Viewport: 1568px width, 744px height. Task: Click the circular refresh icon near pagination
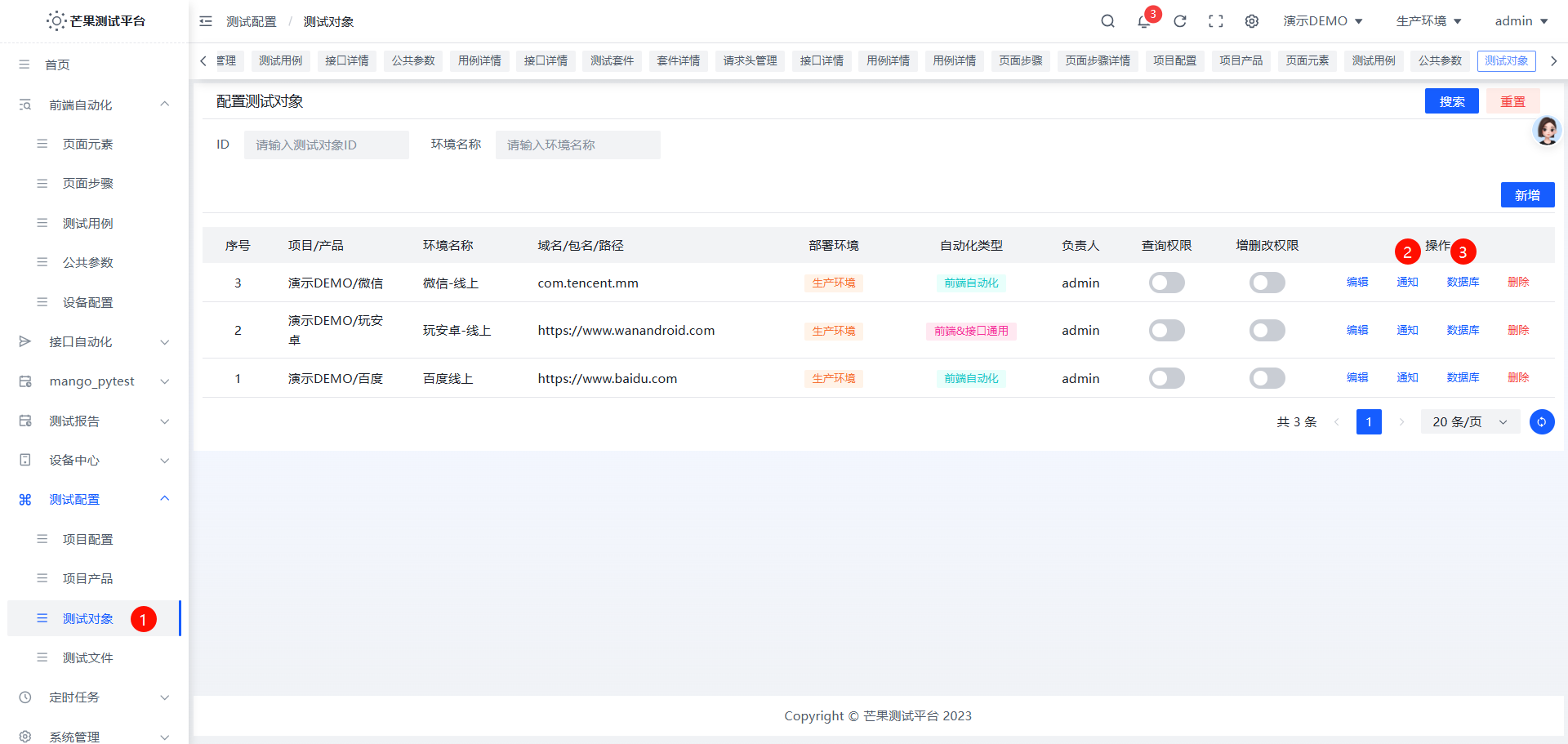[x=1542, y=421]
